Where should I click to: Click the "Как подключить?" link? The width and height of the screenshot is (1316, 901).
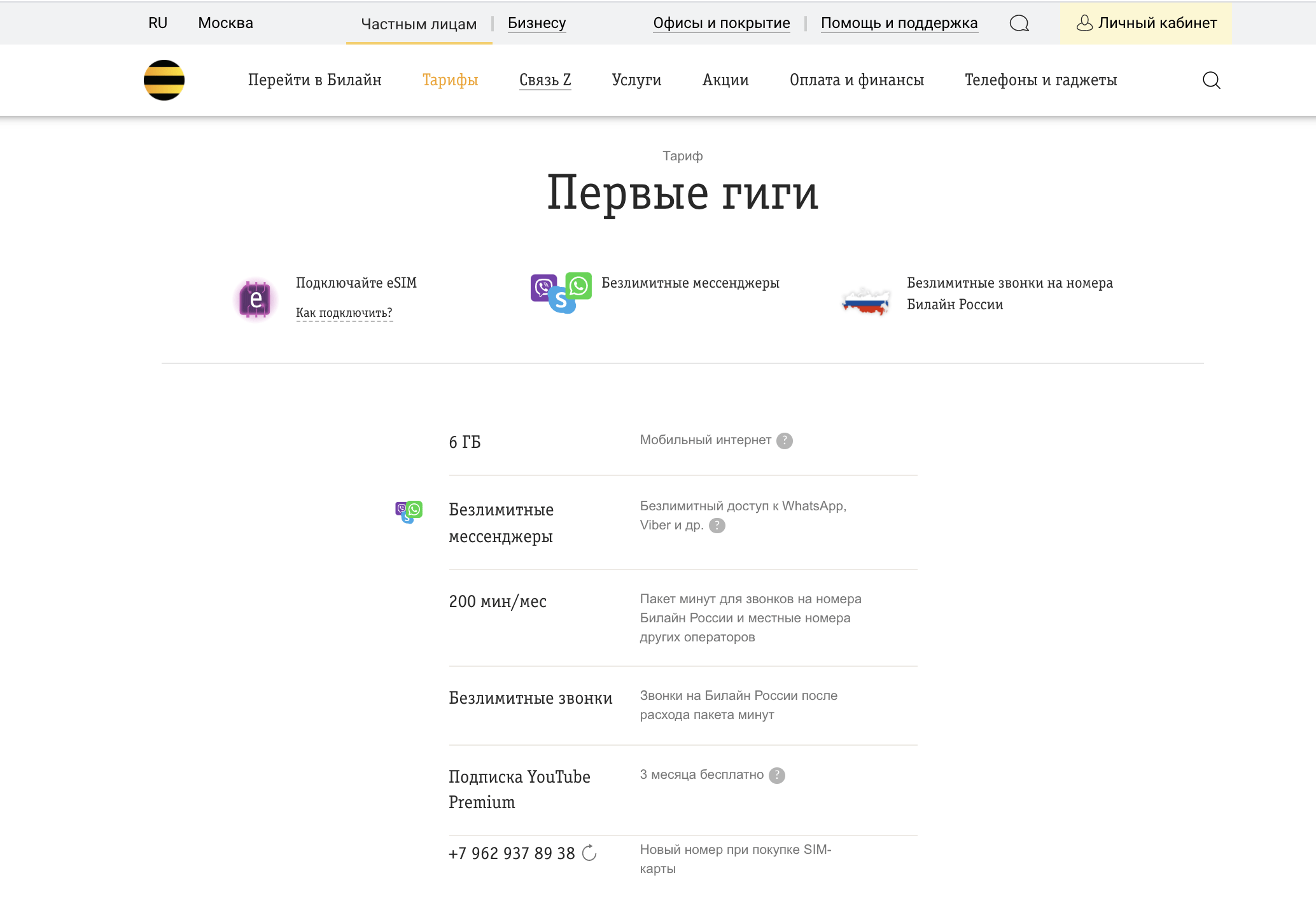tap(344, 312)
